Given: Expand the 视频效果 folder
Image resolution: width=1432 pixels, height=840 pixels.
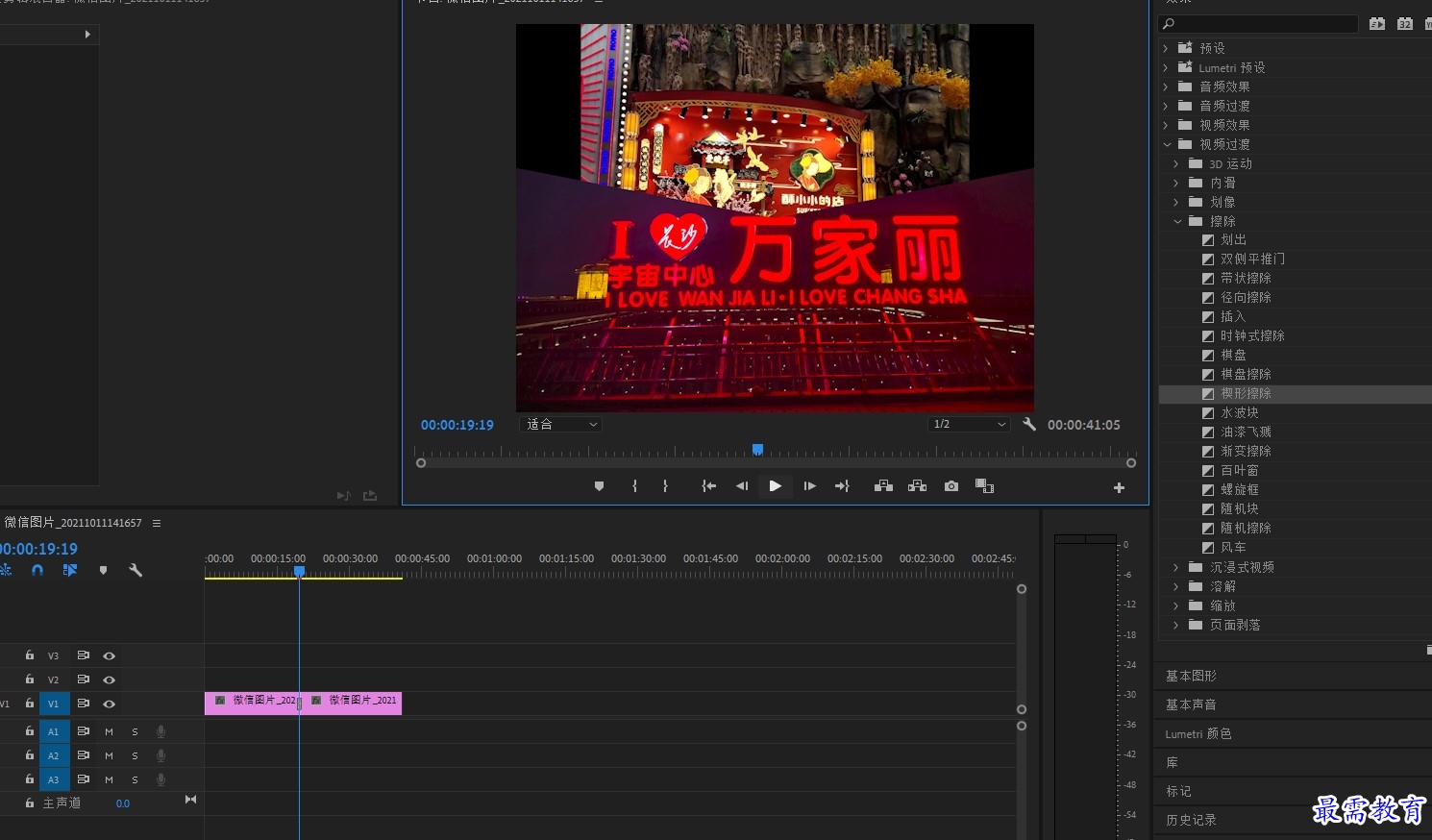Looking at the screenshot, I should pos(1166,125).
